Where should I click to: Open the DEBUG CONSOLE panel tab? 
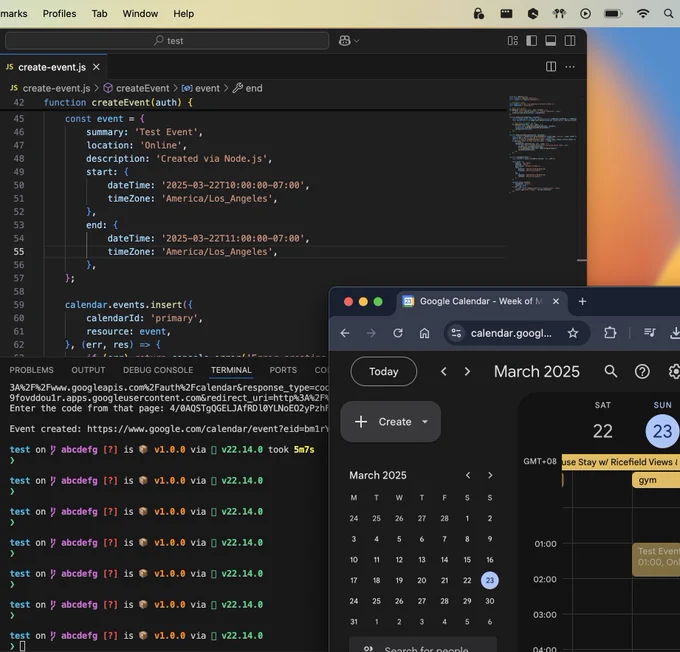click(158, 370)
